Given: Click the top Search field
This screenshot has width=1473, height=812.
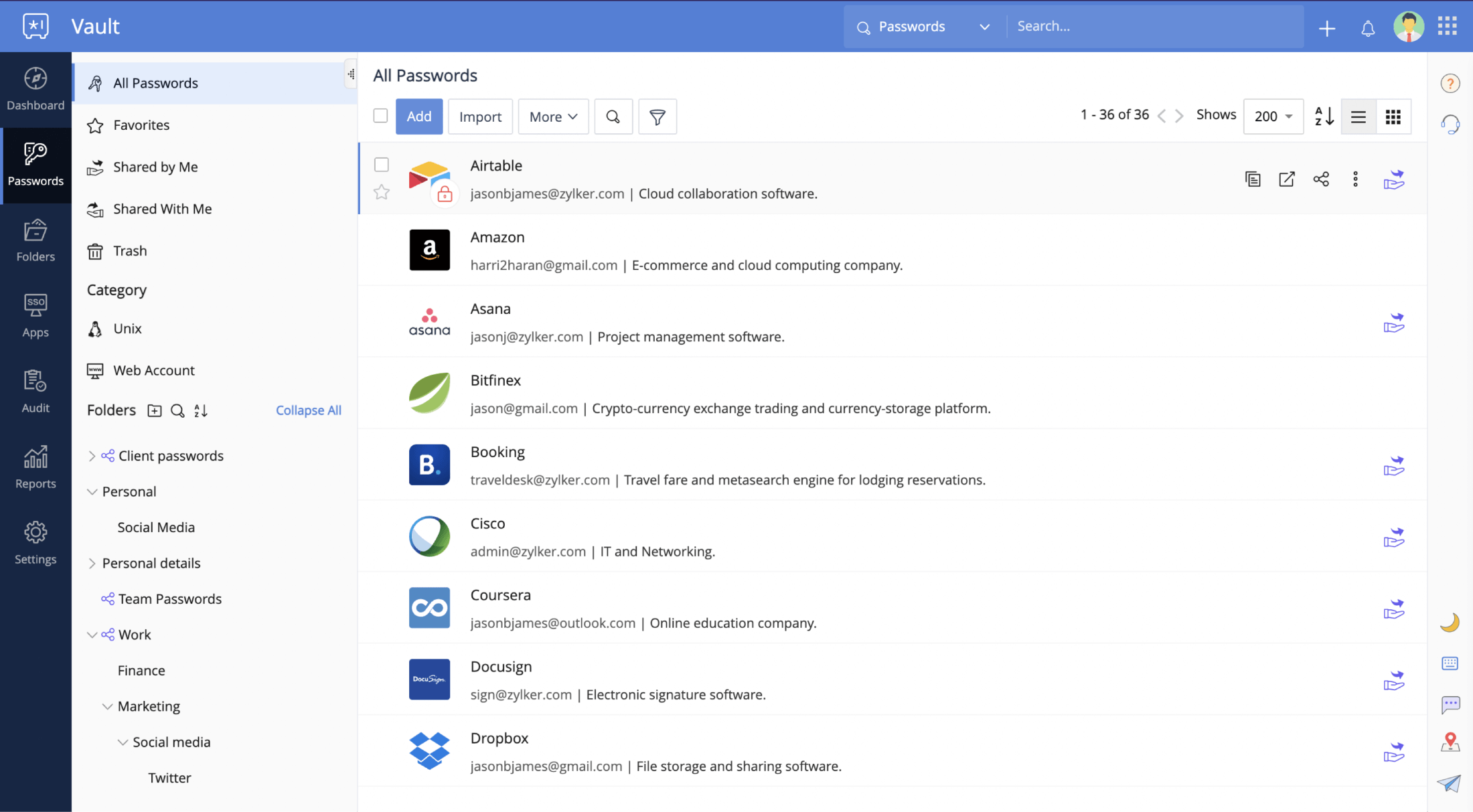Looking at the screenshot, I should pyautogui.click(x=1155, y=27).
